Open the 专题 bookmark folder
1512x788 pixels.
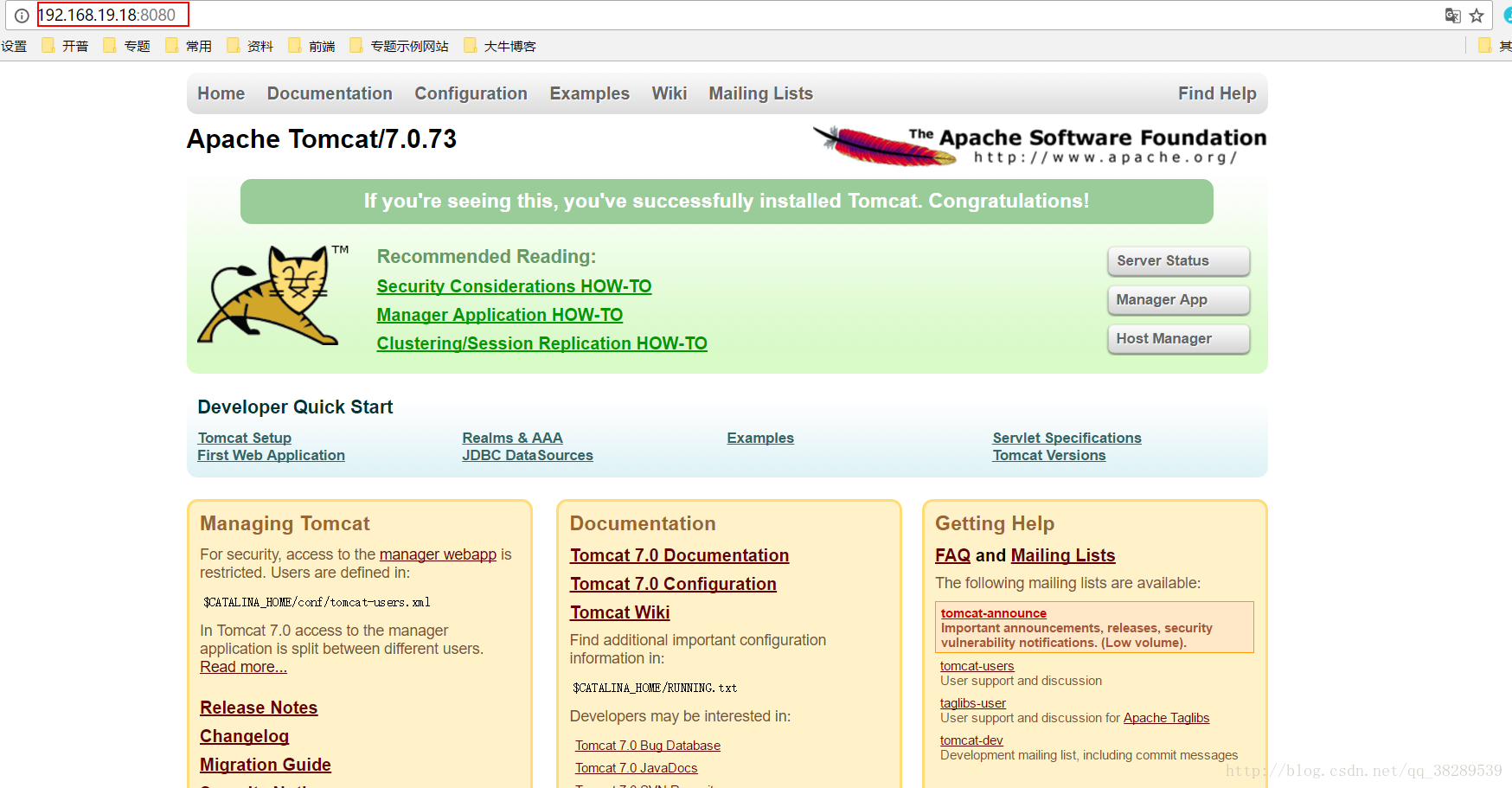pos(126,46)
